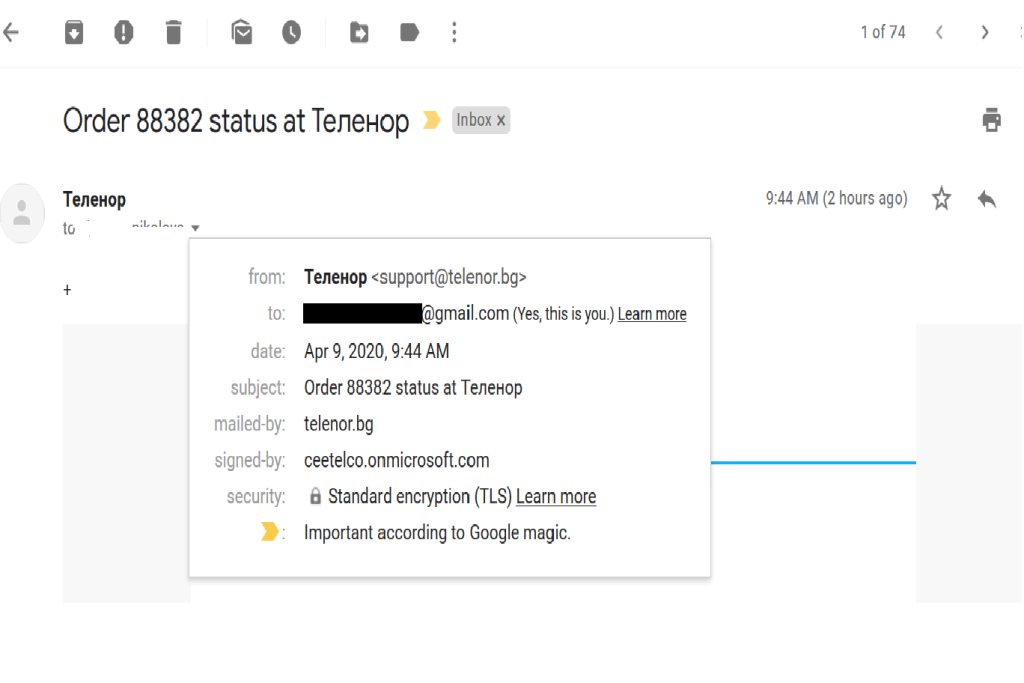The width and height of the screenshot is (1024, 683).
Task: Remove the Inbox label
Action: point(501,121)
